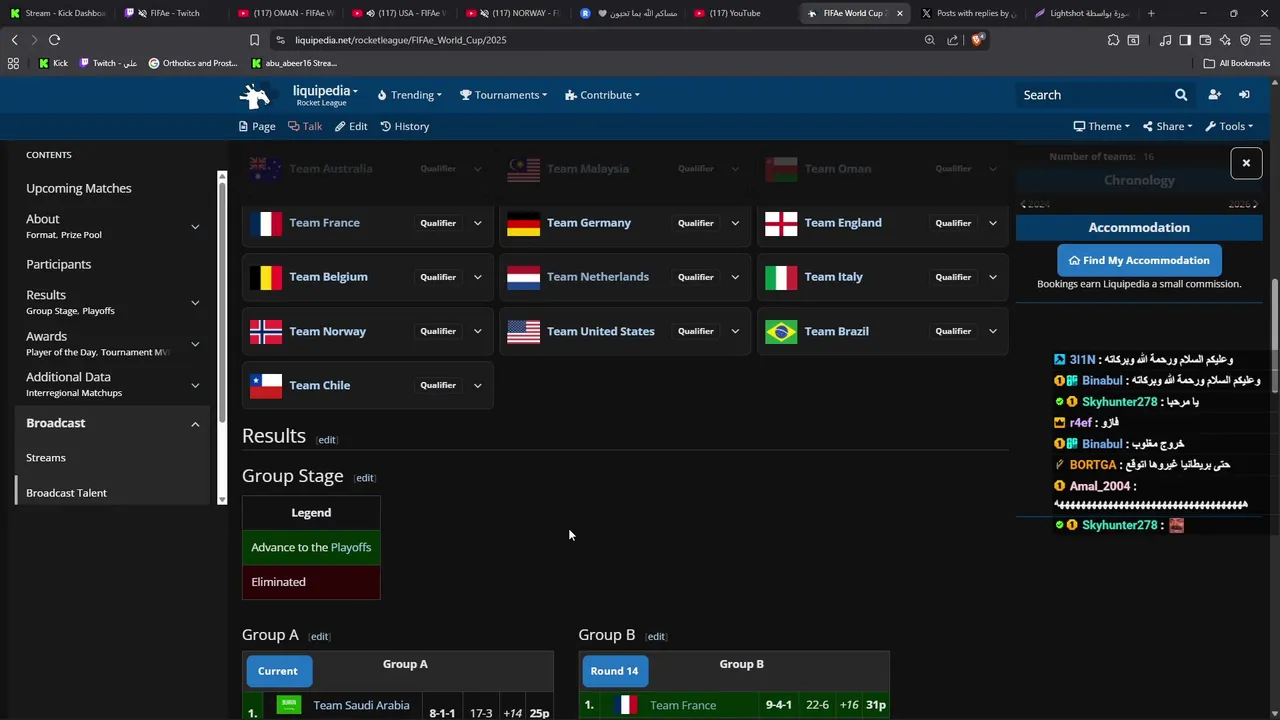Screen dimensions: 1280x720
Task: Open the Kick bookmark
Action: 54,63
